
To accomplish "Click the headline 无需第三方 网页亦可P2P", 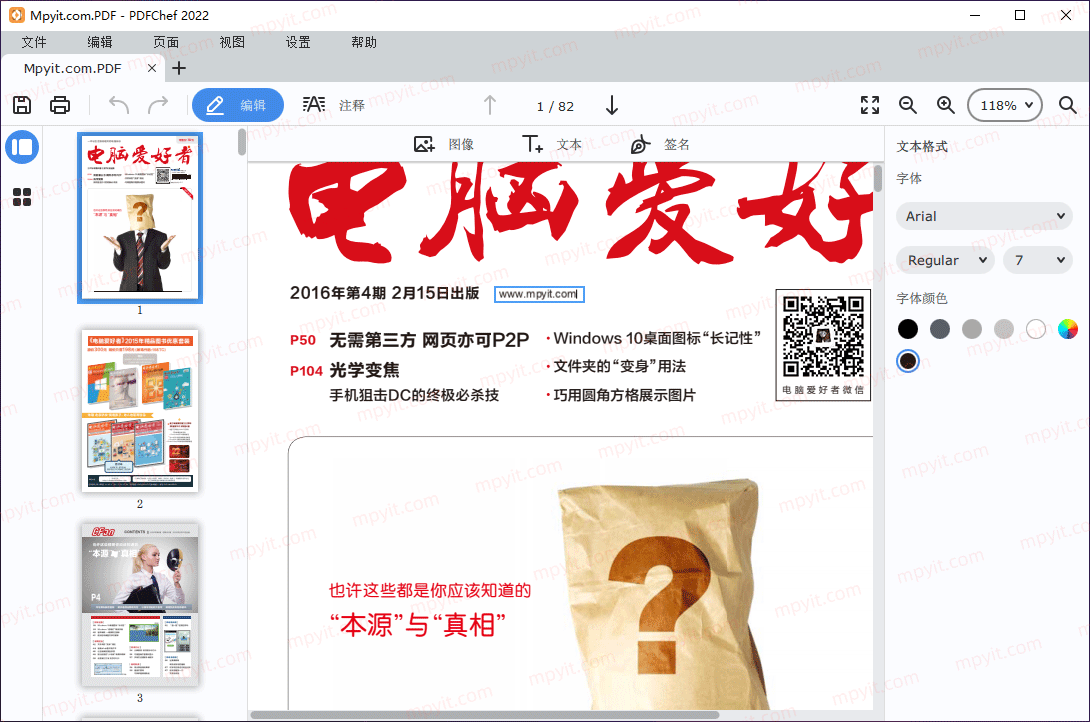I will coord(429,340).
